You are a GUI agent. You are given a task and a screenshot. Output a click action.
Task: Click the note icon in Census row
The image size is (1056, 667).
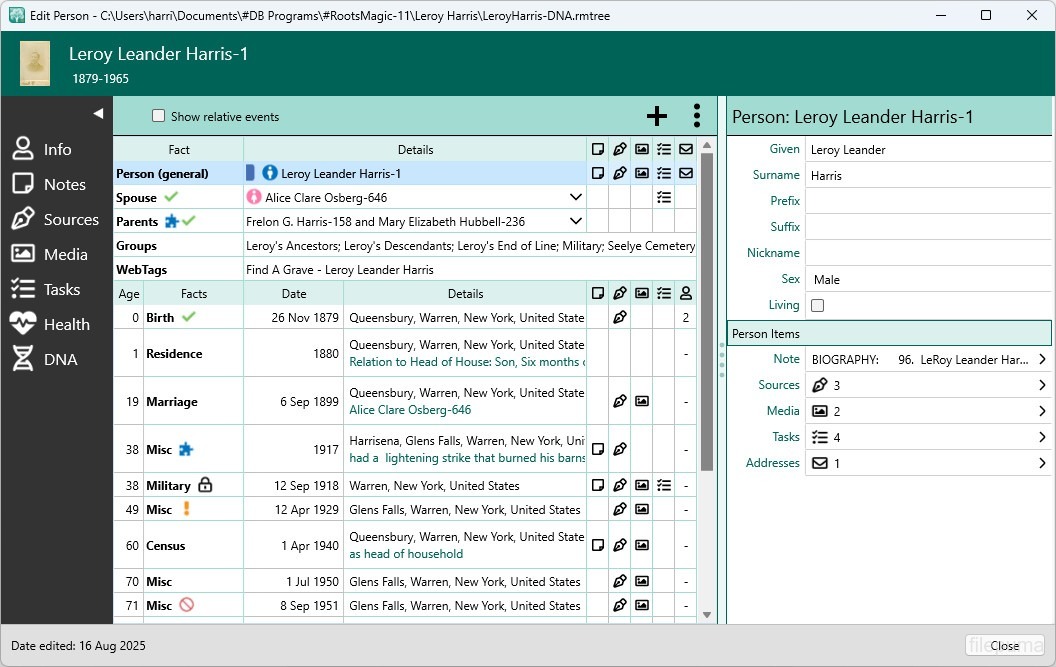(x=598, y=545)
